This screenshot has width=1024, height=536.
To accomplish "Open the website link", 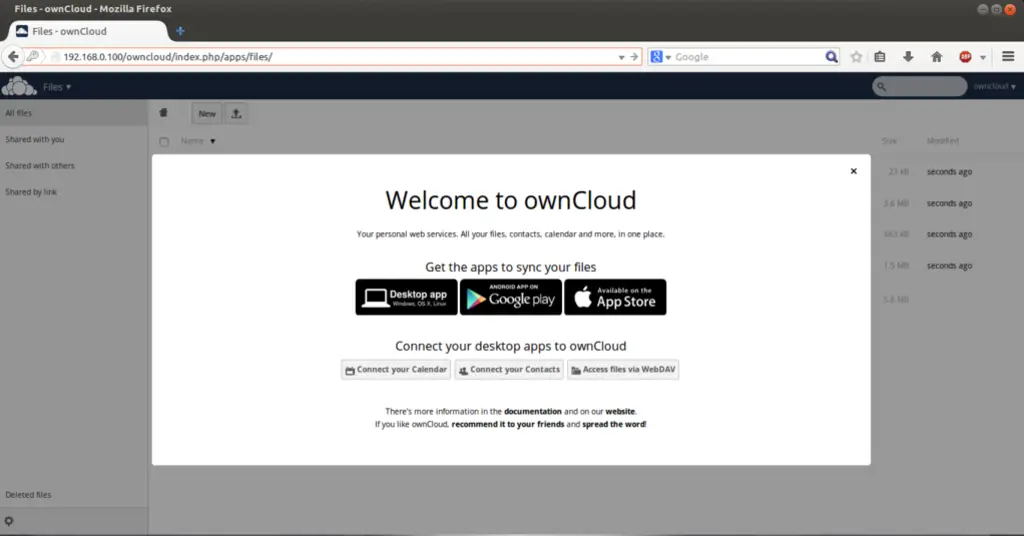I will [x=620, y=411].
